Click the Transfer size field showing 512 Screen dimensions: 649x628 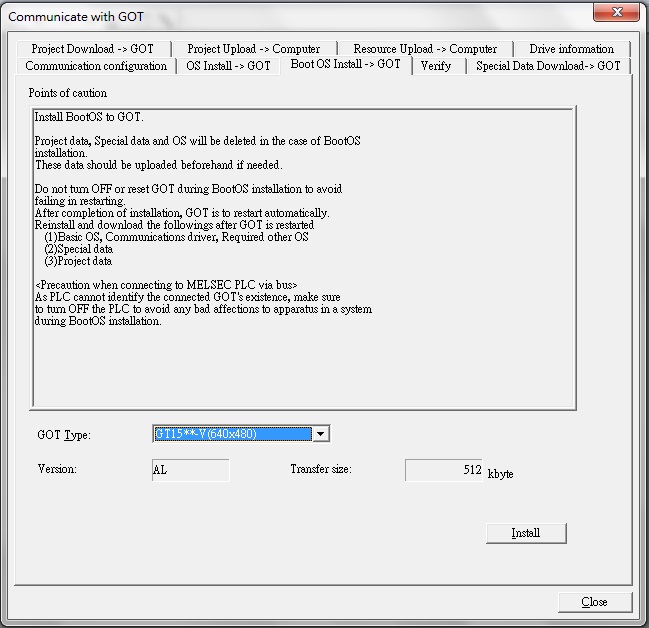(444, 469)
